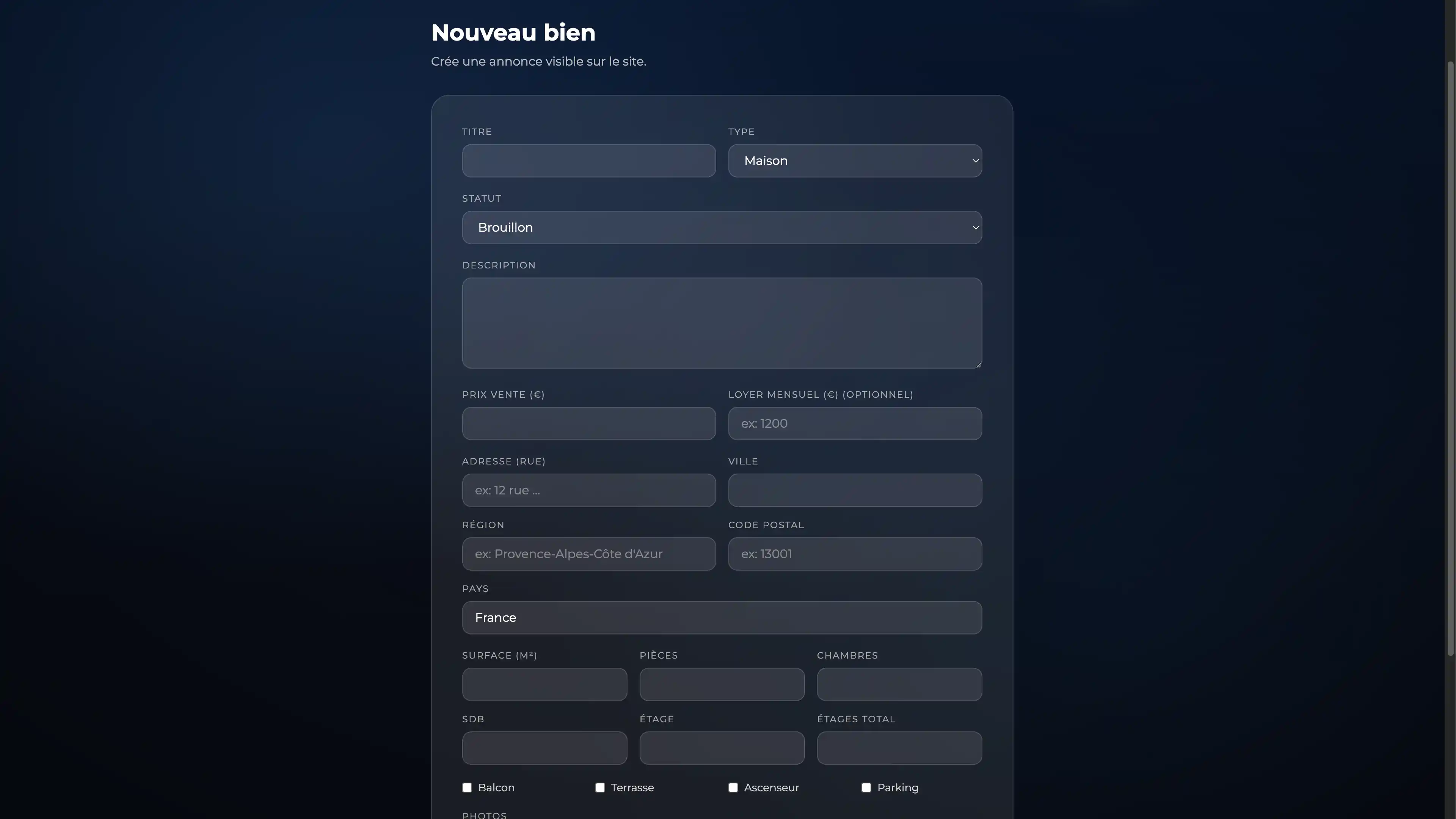Image resolution: width=1456 pixels, height=819 pixels.
Task: Expand the Statut dropdown set to Brouillon
Action: [x=722, y=227]
